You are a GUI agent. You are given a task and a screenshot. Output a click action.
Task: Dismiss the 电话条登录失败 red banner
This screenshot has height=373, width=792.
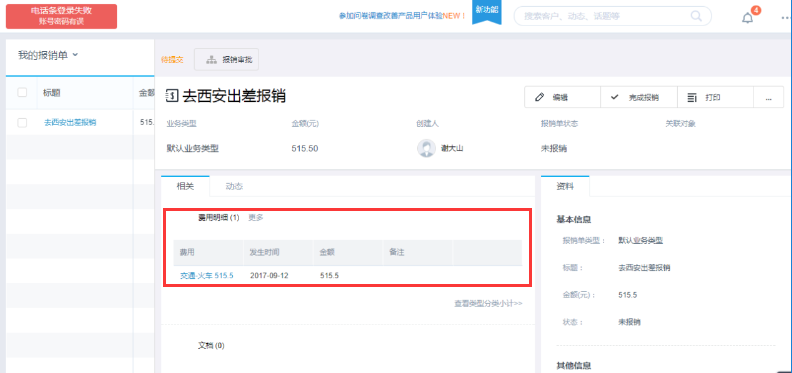point(61,16)
